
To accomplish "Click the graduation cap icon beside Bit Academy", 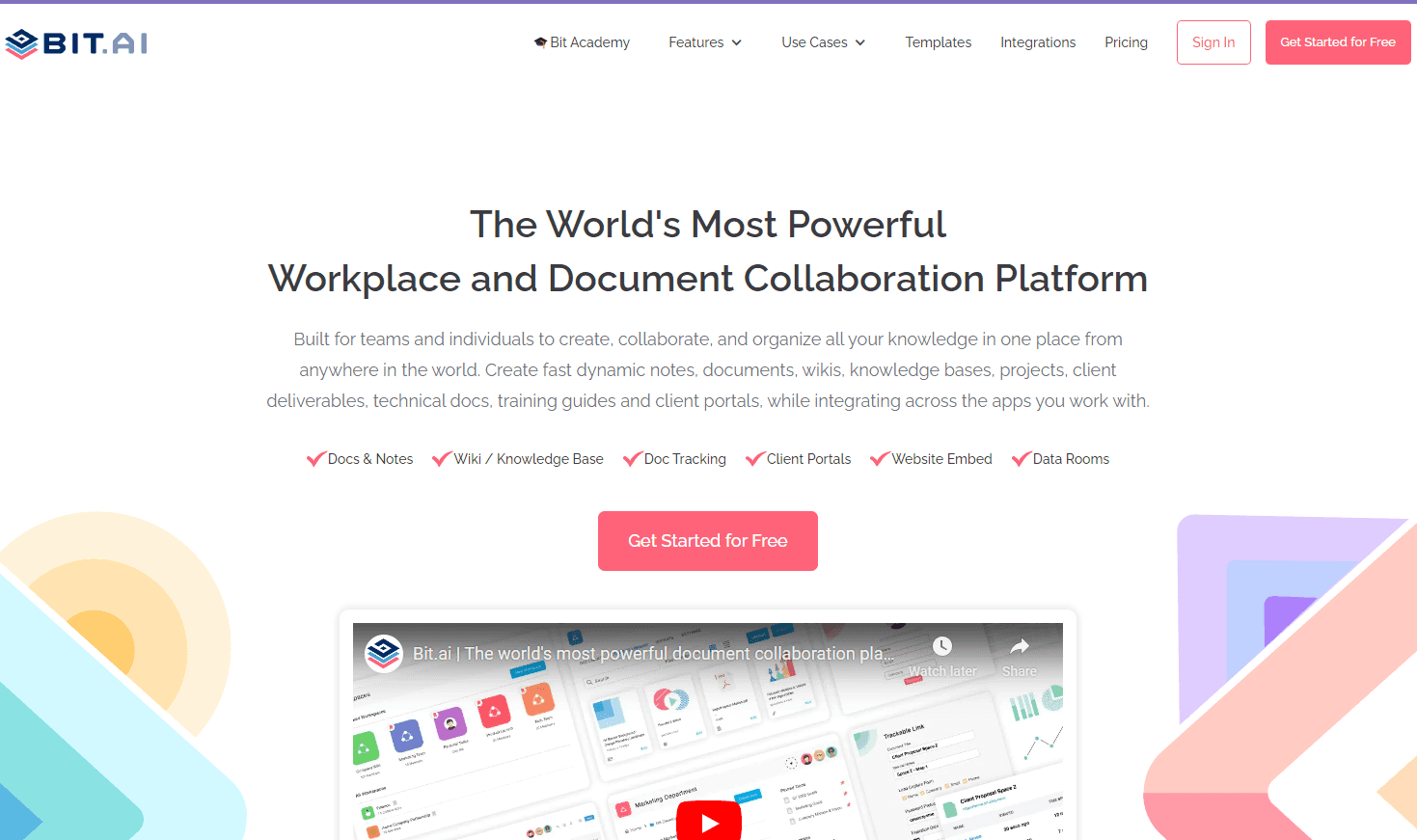I will 540,42.
